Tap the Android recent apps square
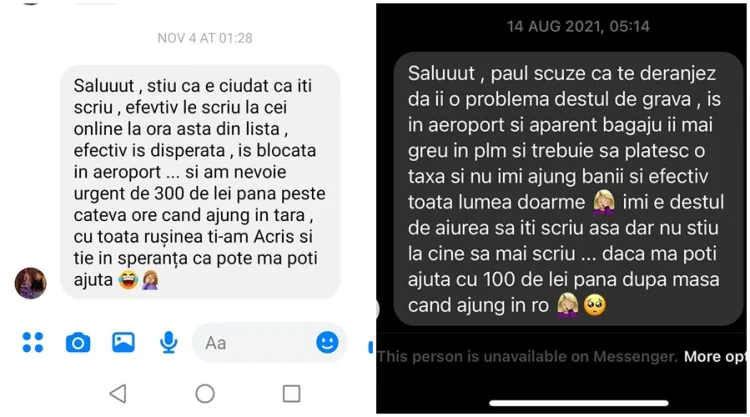 coord(291,394)
